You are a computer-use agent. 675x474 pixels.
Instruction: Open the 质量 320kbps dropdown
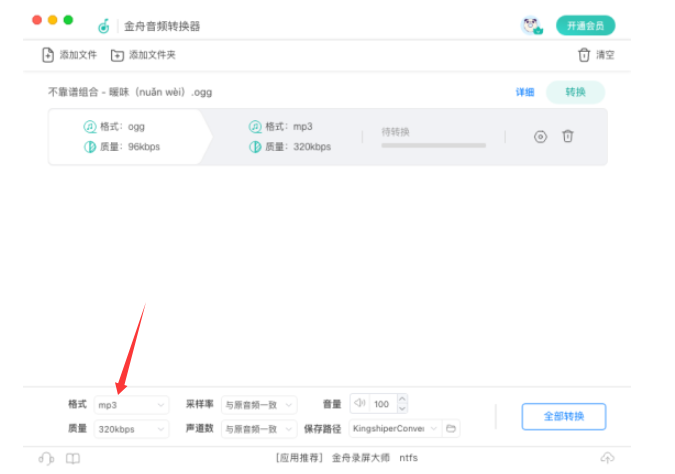[x=131, y=429]
